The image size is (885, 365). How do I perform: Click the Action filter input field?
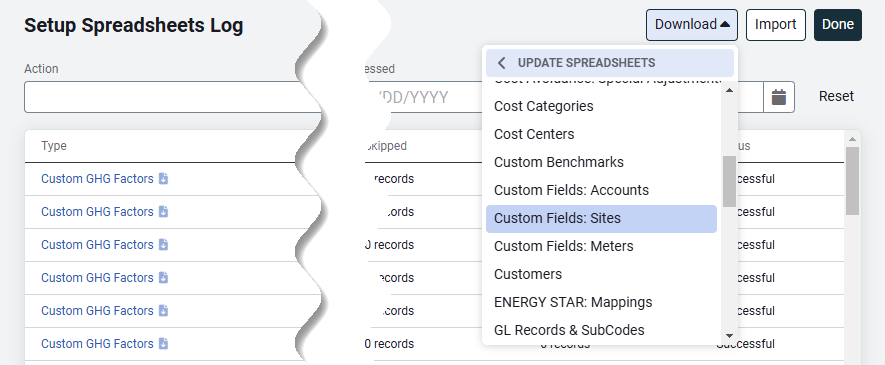(172, 97)
